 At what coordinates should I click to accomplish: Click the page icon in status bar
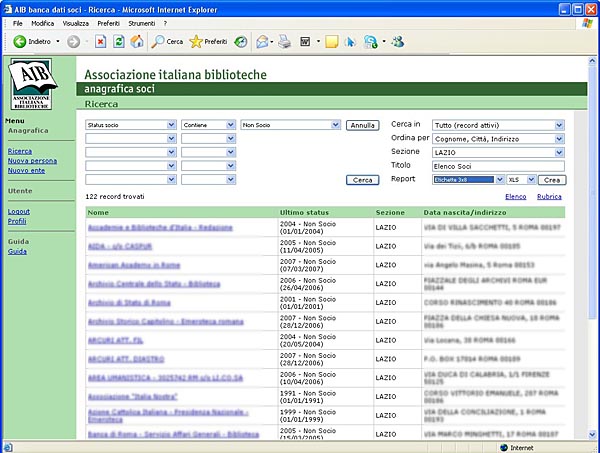[x=8, y=447]
